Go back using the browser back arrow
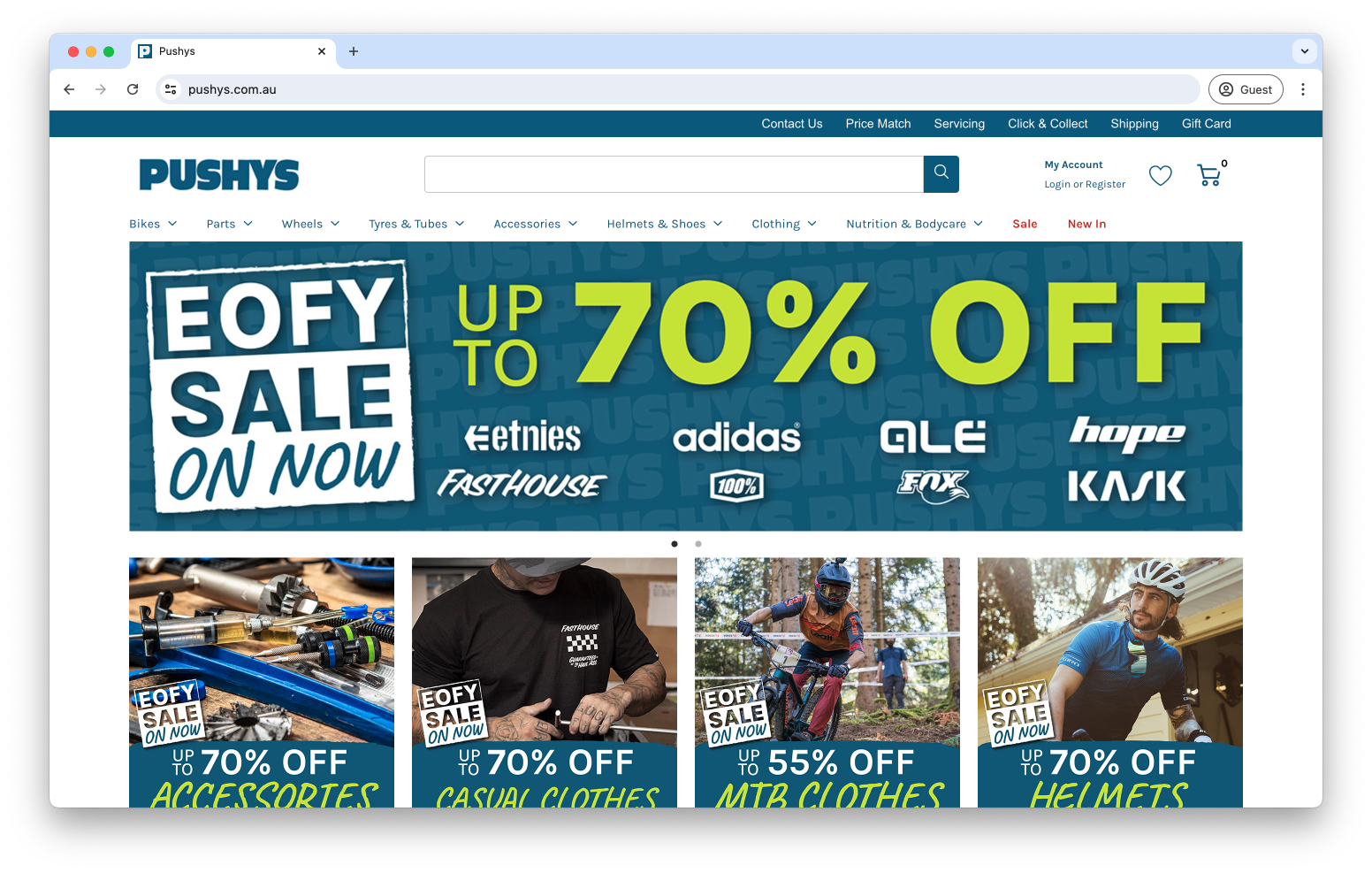 coord(69,89)
